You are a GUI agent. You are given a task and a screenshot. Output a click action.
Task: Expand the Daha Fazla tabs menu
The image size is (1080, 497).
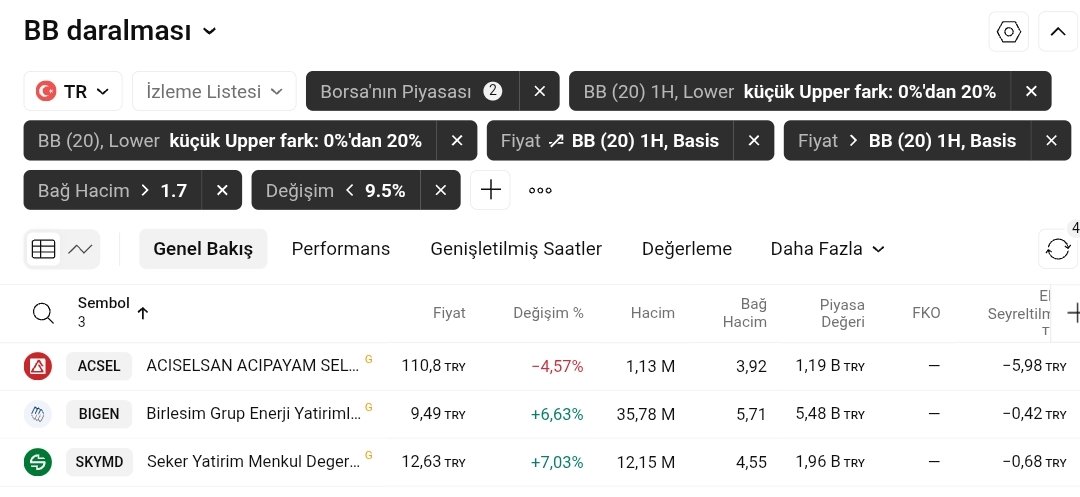827,249
